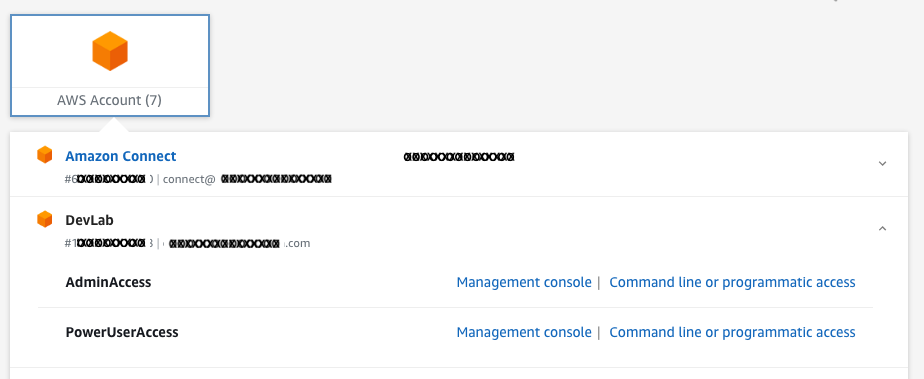Click the orange cube icon beside DevLab
Screen dimensions: 924x379
tap(45, 219)
